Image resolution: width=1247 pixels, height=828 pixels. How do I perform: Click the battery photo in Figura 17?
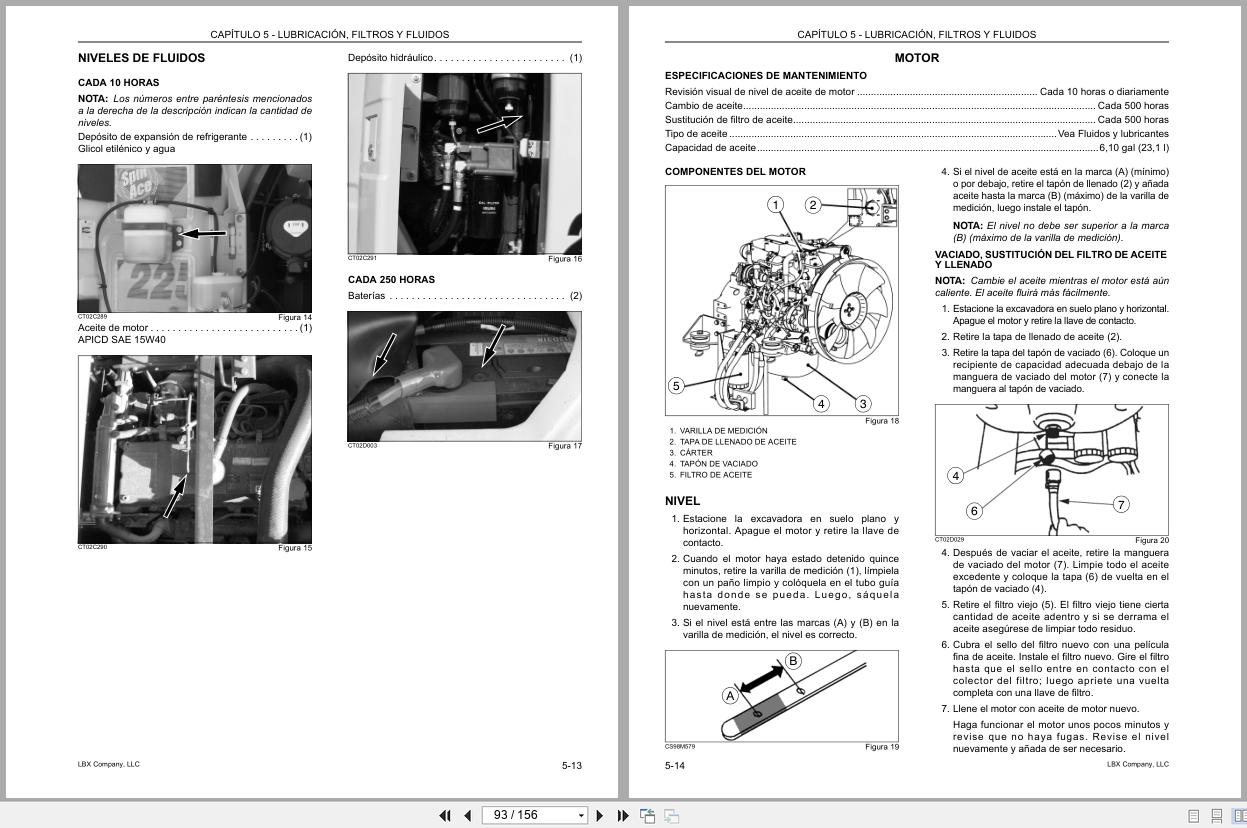[x=463, y=376]
